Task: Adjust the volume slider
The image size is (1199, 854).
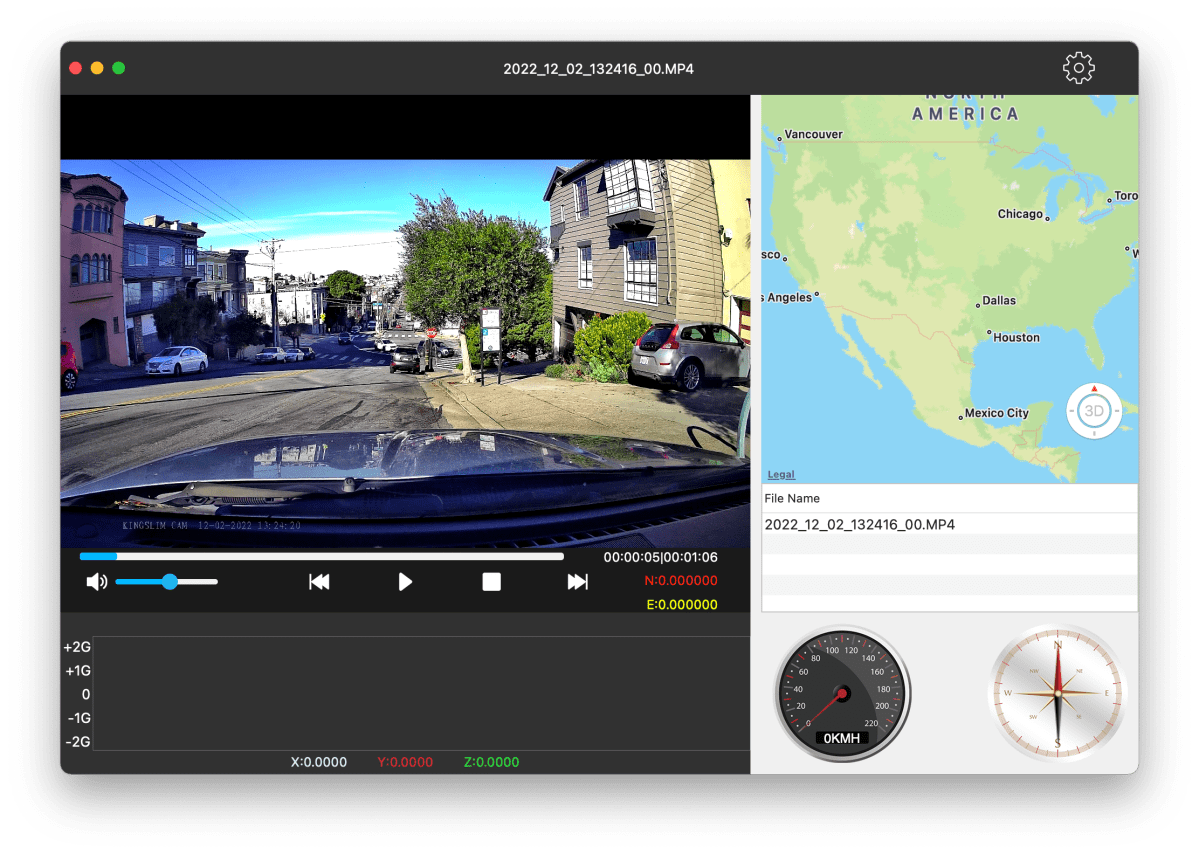Action: 169,582
